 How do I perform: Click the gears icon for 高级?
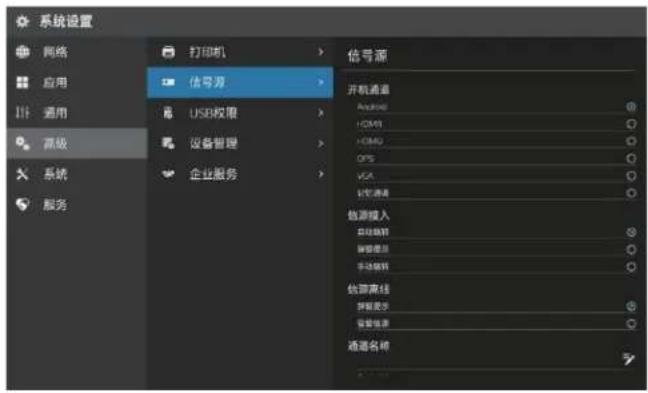point(22,143)
